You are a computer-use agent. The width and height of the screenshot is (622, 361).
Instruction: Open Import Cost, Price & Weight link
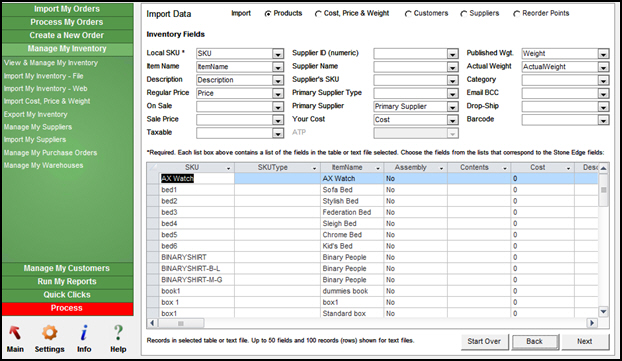(47, 102)
